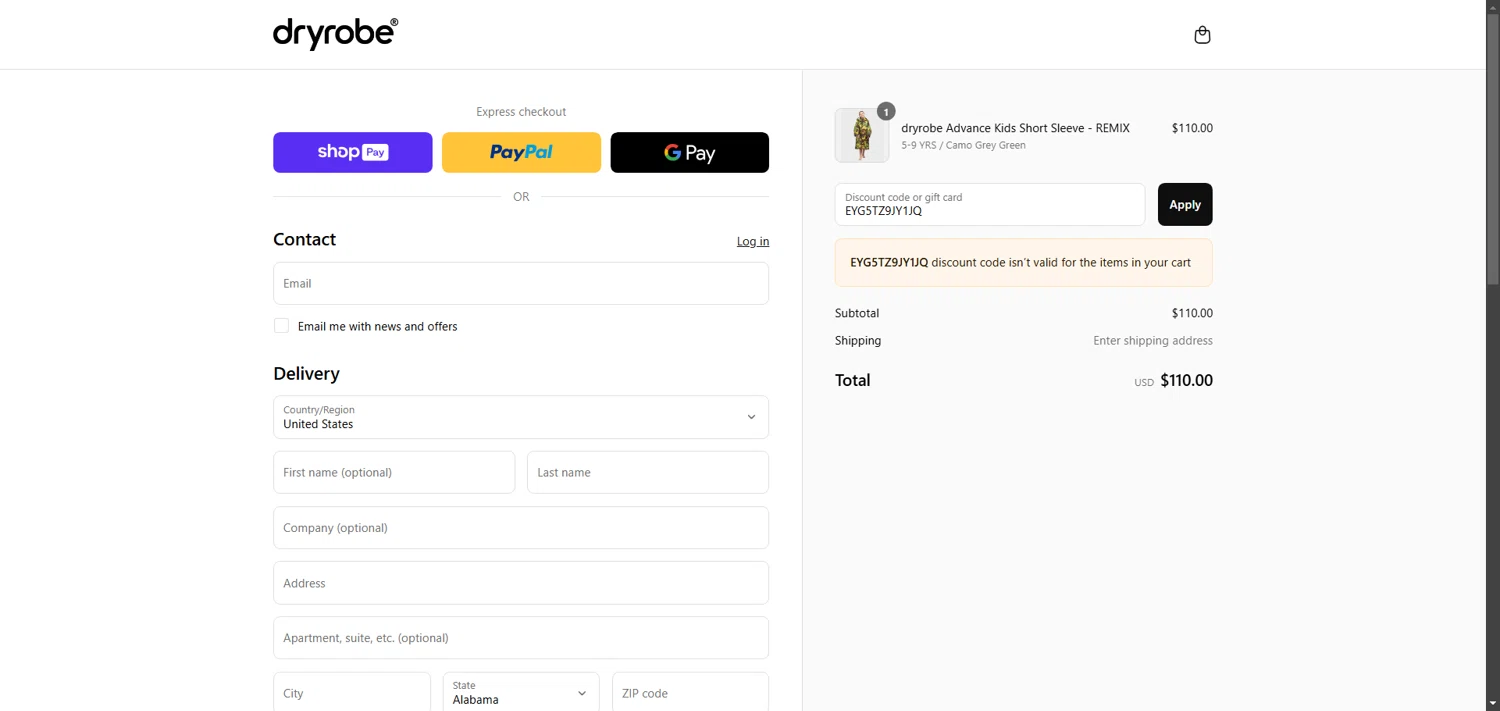Choose PayPal express checkout
This screenshot has height=711, width=1500.
pos(521,152)
